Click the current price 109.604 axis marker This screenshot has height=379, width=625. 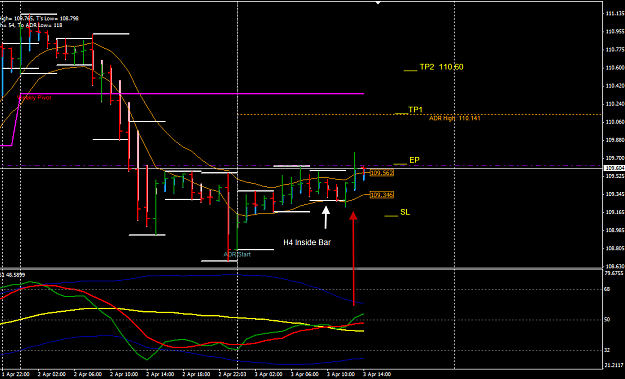(614, 168)
